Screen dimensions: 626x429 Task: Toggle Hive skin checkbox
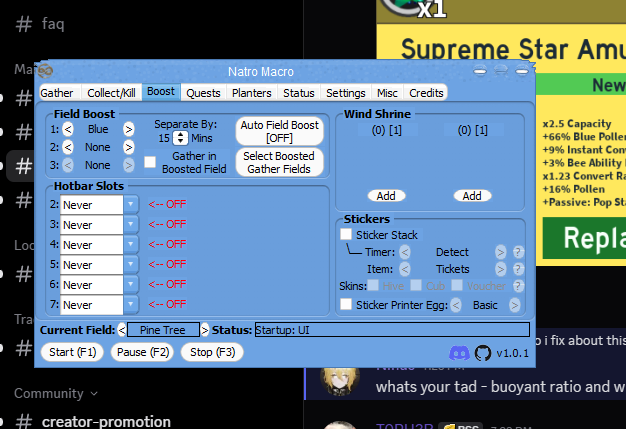[373, 285]
